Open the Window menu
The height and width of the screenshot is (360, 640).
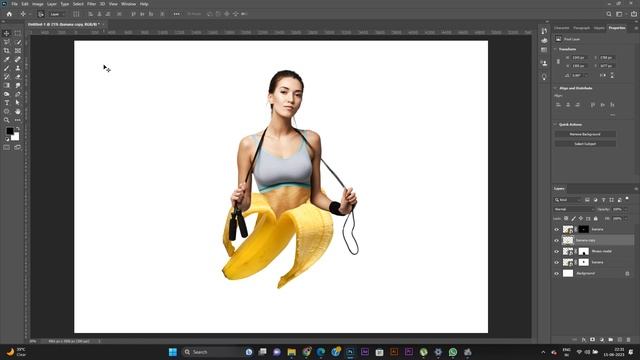[128, 4]
